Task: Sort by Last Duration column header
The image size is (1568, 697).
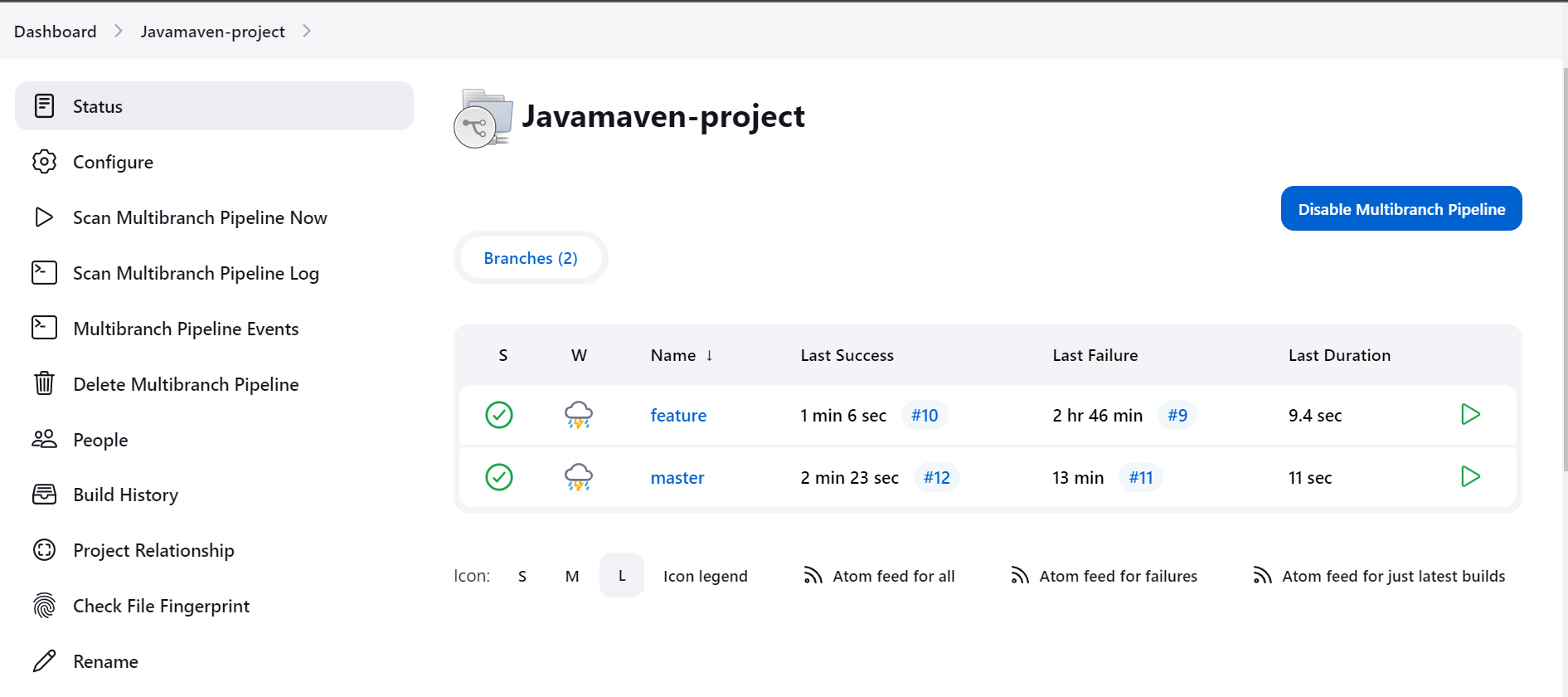Action: pyautogui.click(x=1339, y=355)
